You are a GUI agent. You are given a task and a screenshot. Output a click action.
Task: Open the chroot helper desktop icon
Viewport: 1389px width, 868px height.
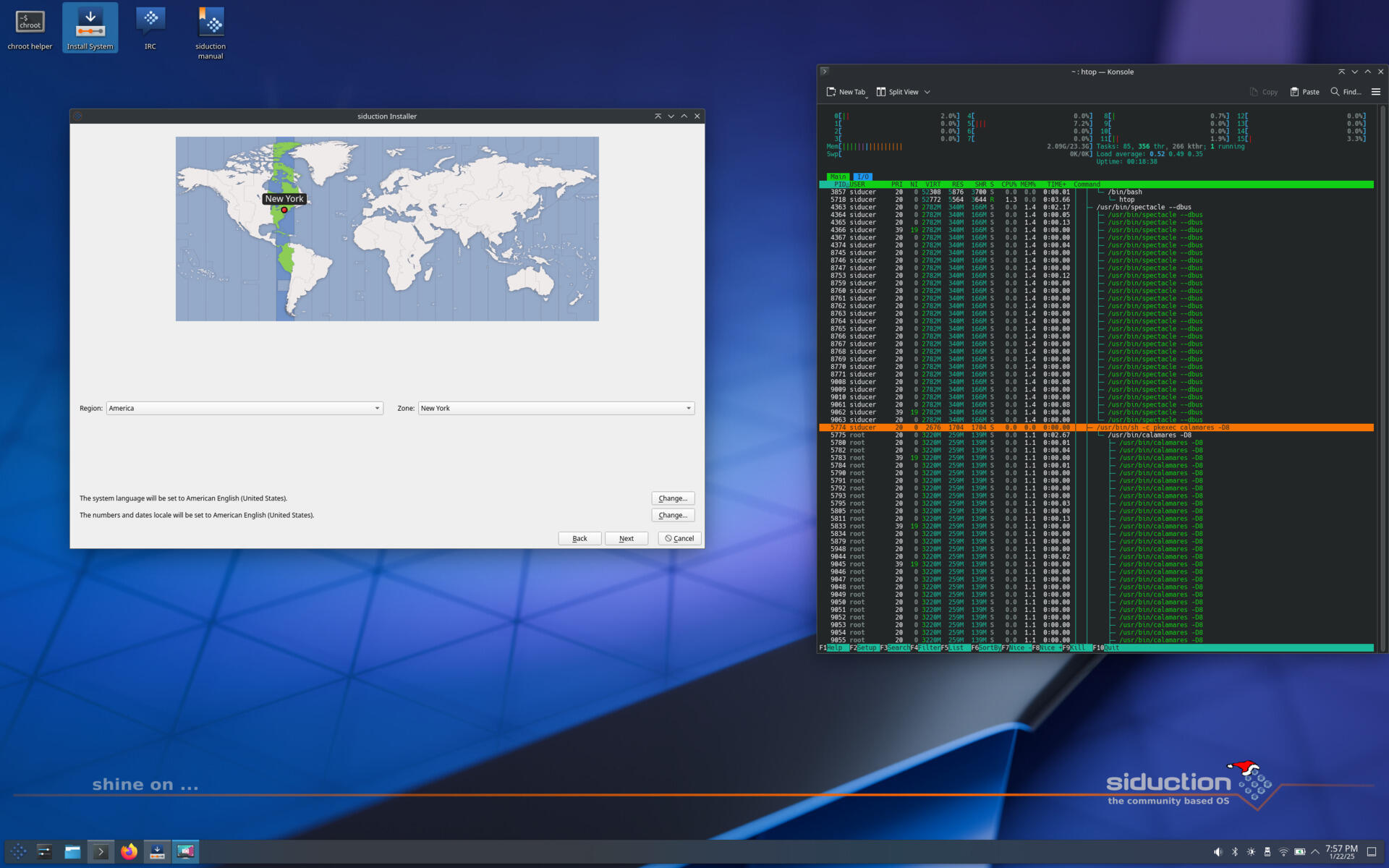(30, 29)
